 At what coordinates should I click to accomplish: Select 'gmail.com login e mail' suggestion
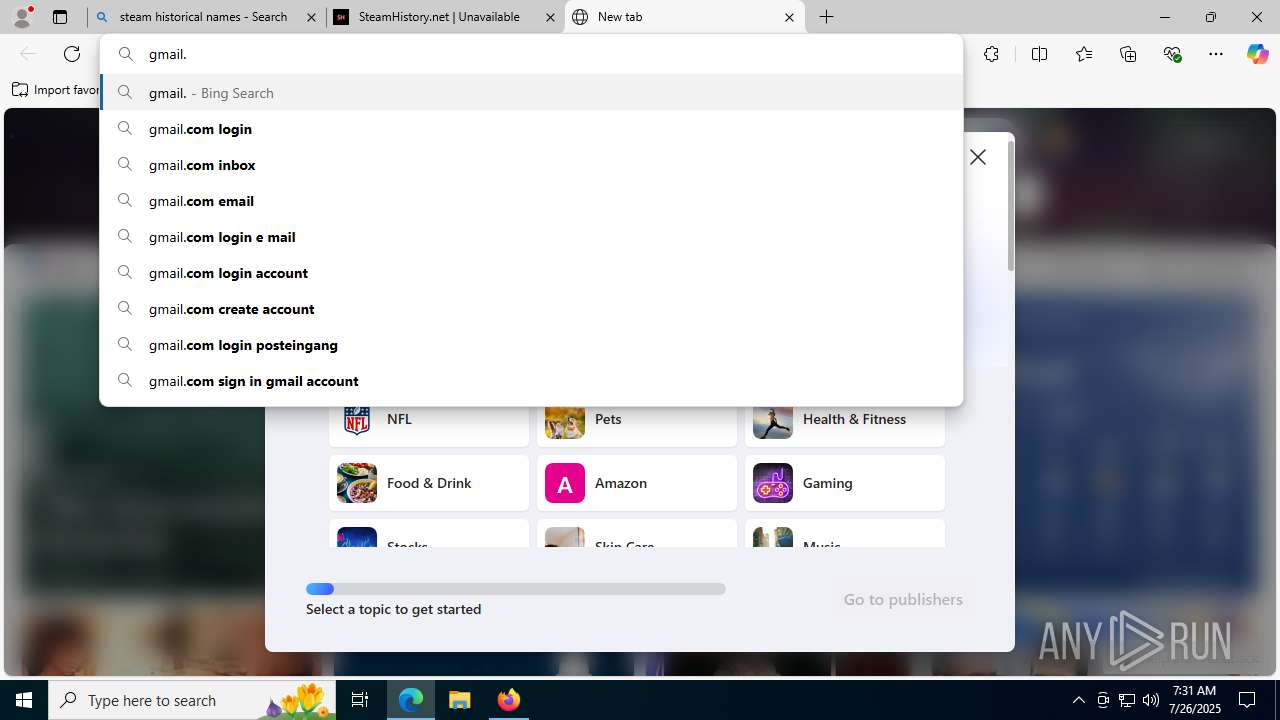pyautogui.click(x=531, y=237)
